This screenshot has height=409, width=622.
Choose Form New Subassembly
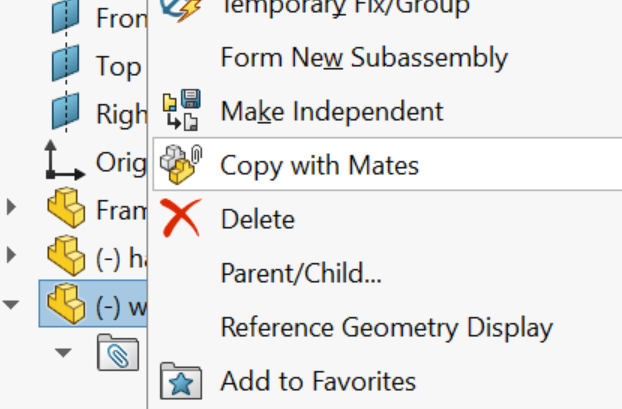pos(364,58)
